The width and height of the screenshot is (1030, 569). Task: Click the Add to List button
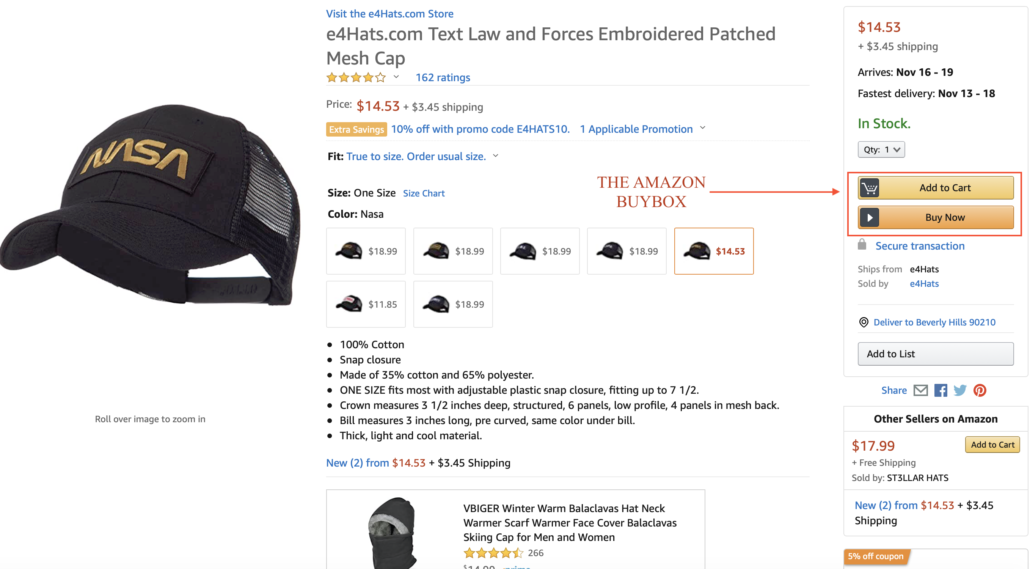tap(936, 354)
